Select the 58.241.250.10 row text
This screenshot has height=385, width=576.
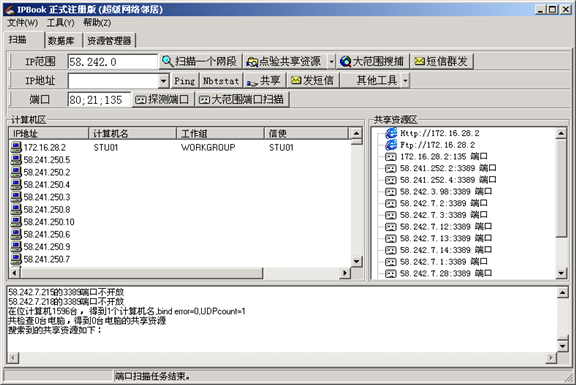(49, 222)
